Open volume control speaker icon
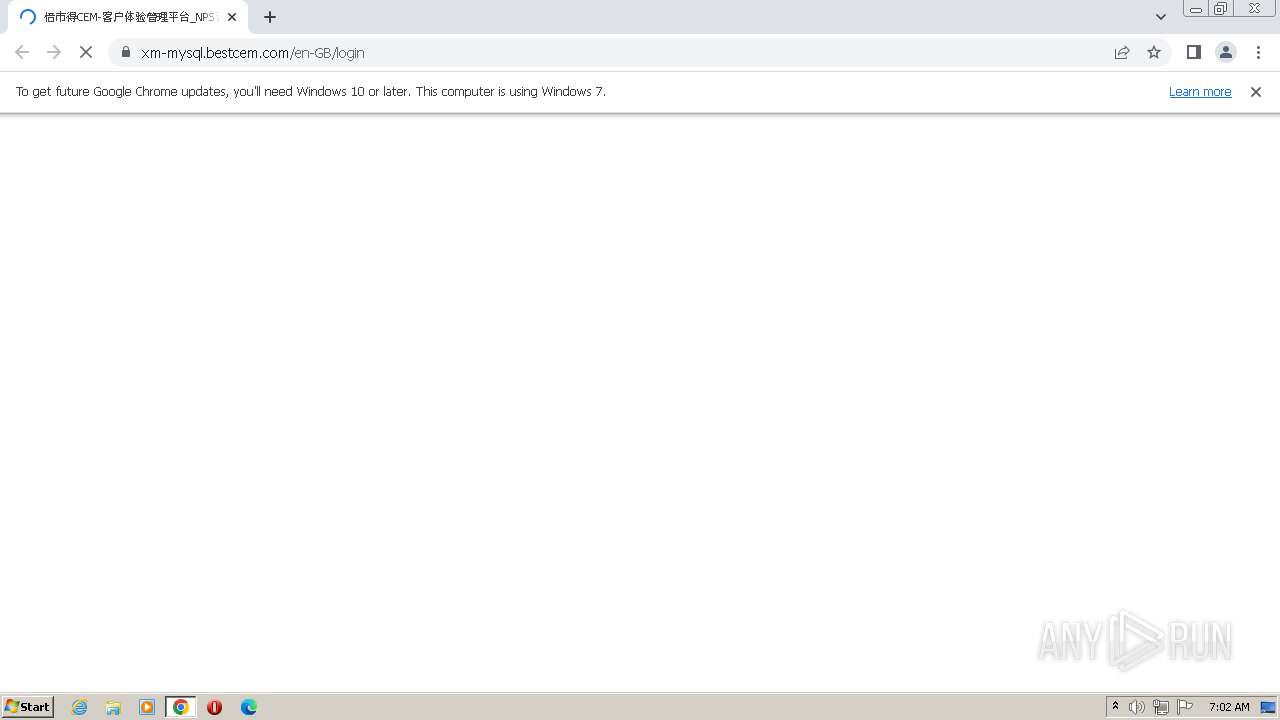This screenshot has width=1280, height=720. pos(1137,707)
